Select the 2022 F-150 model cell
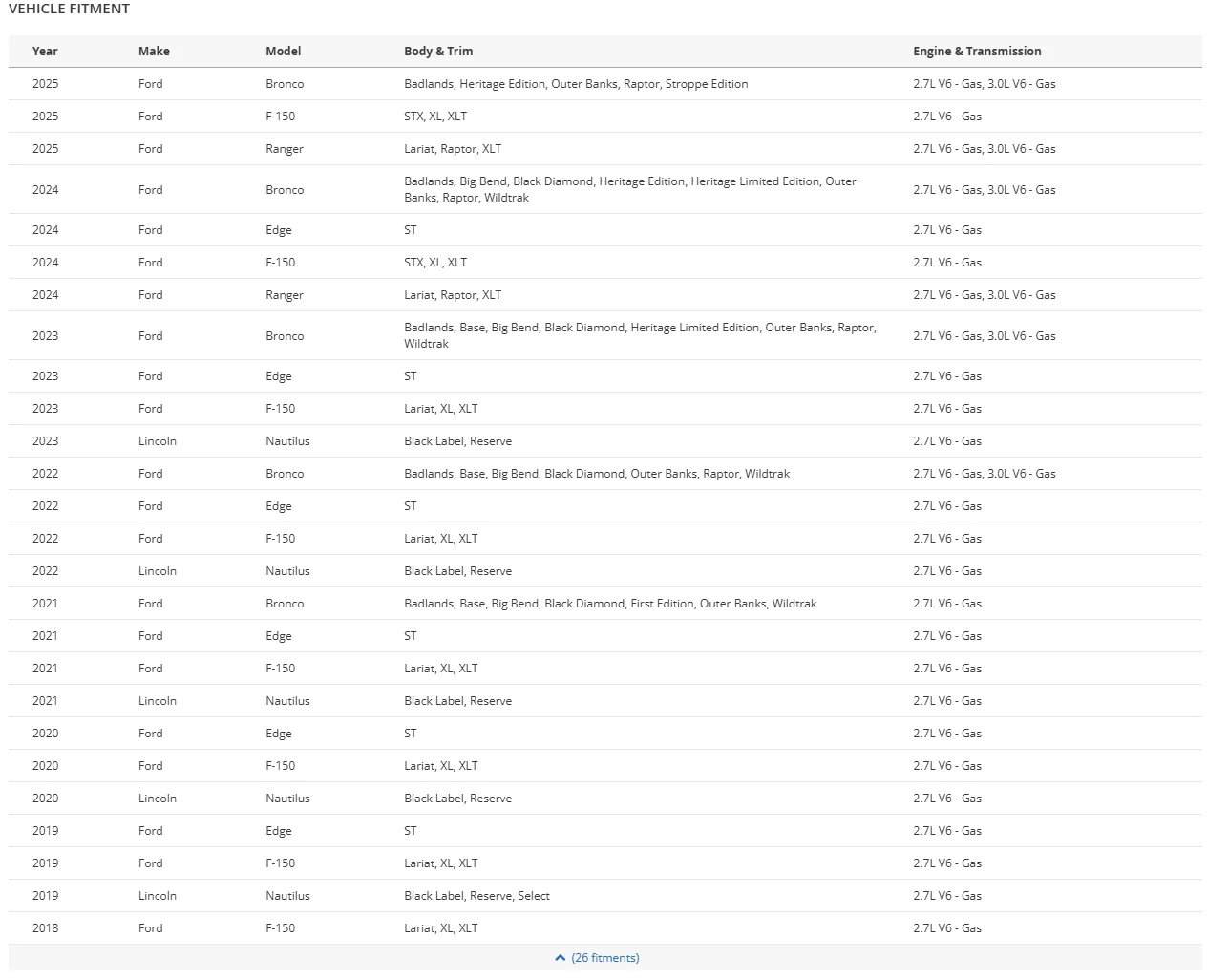Screen dimensions: 1207x980 (x=281, y=539)
